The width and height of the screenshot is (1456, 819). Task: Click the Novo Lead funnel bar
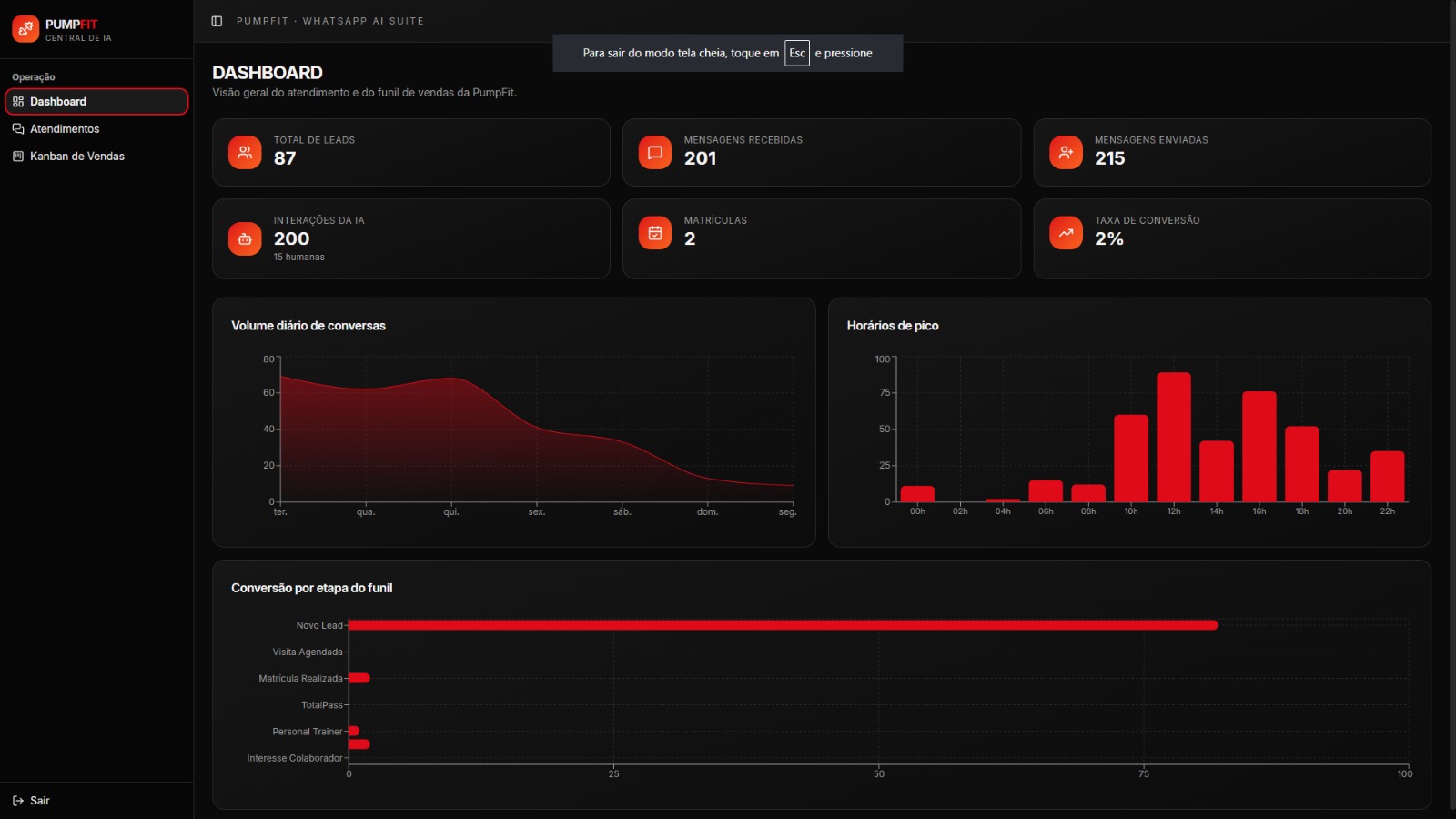[x=784, y=625]
